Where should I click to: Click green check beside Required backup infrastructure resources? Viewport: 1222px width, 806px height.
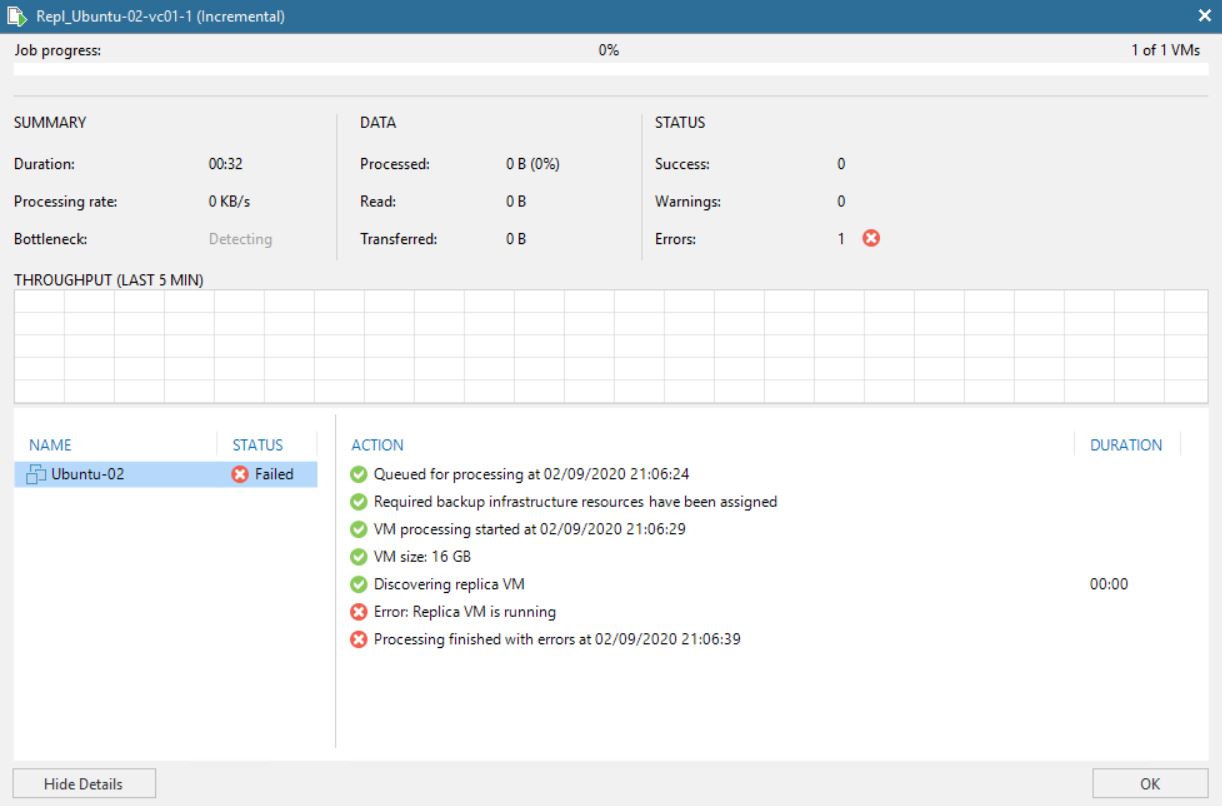(x=359, y=502)
